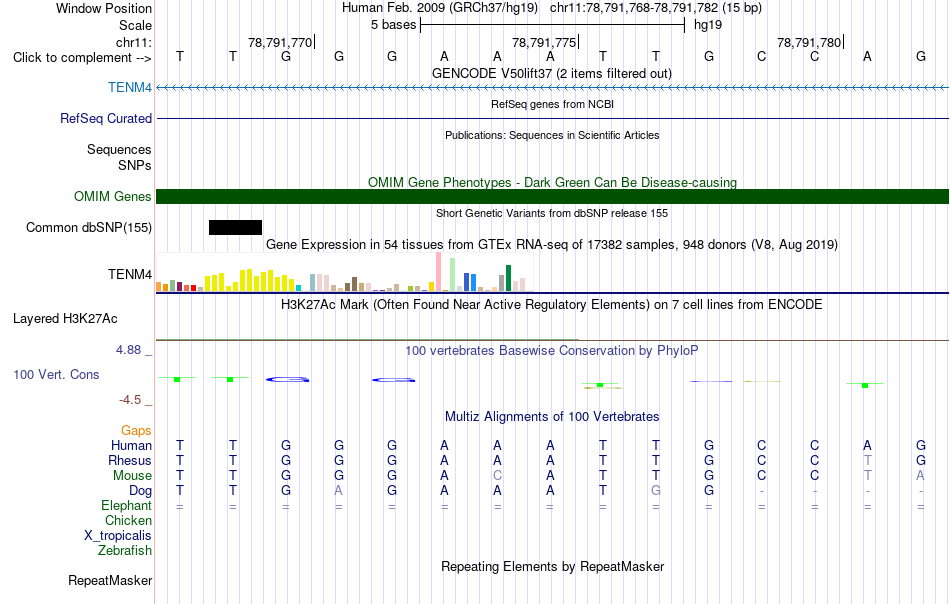Click 'Click to complement' label
This screenshot has width=950, height=604.
pos(82,58)
